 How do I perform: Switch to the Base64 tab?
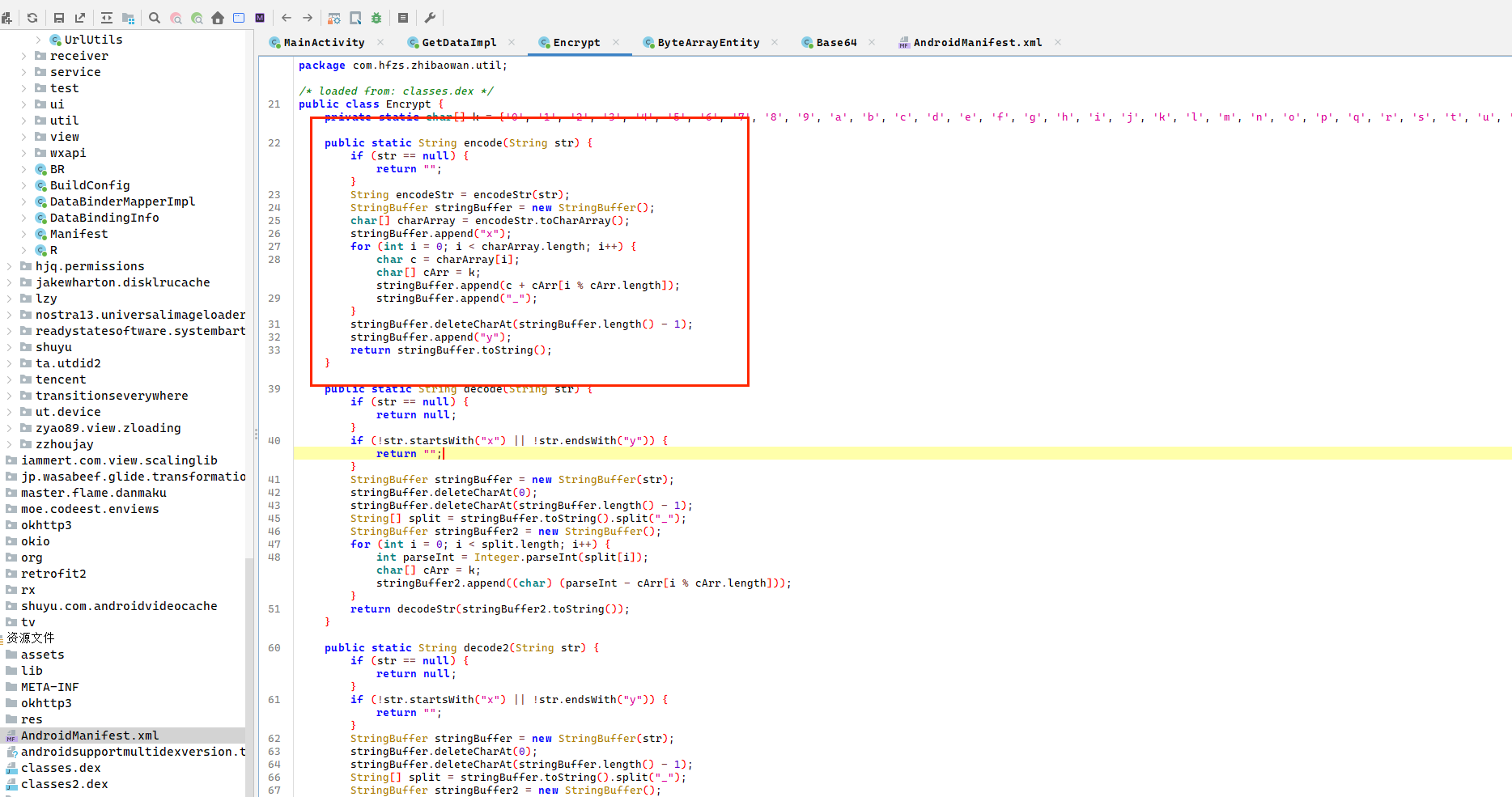coord(835,43)
